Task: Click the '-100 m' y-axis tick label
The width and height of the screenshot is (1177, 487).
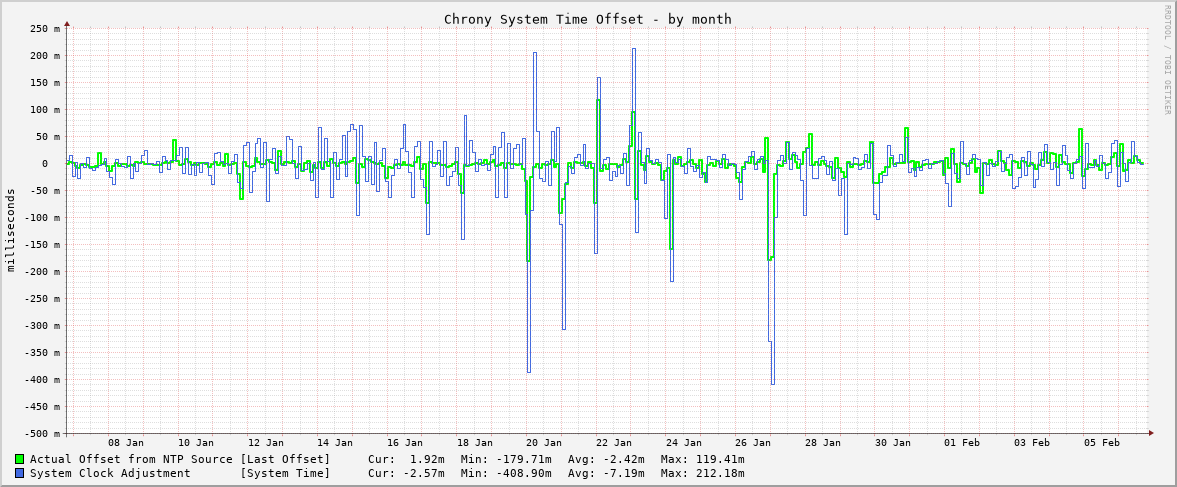Action: tap(42, 218)
